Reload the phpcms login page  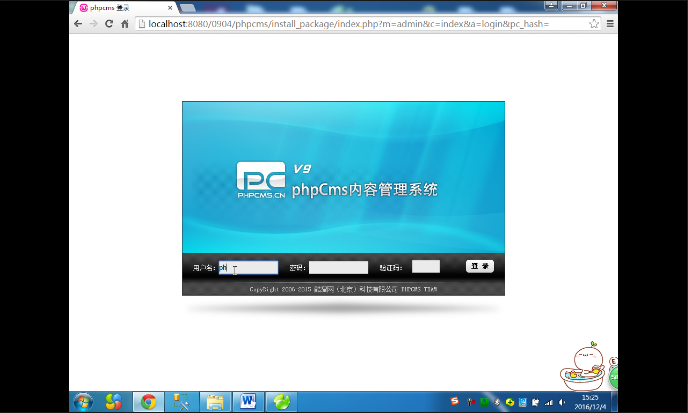point(109,24)
